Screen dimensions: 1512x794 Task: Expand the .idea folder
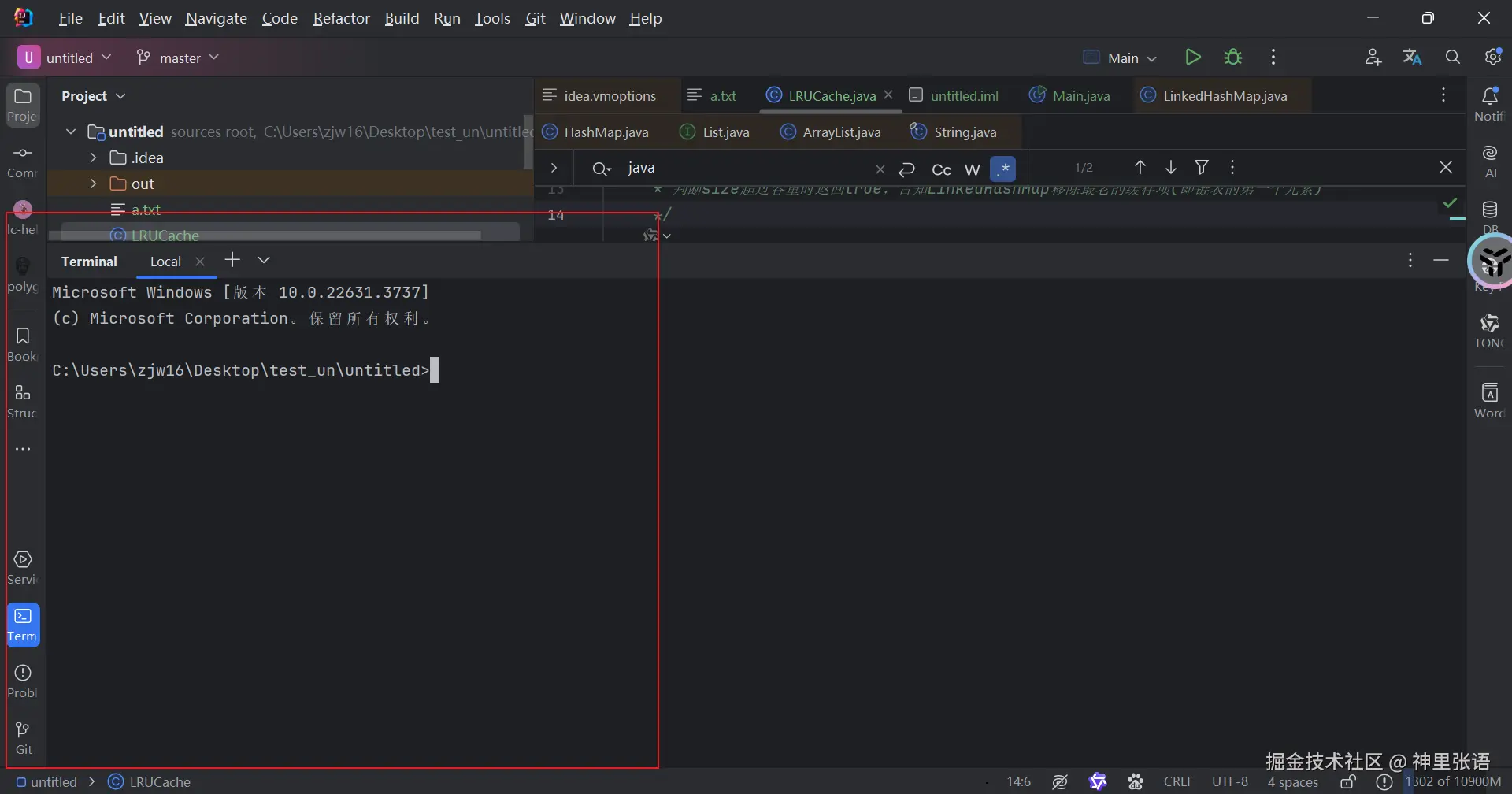pyautogui.click(x=94, y=158)
